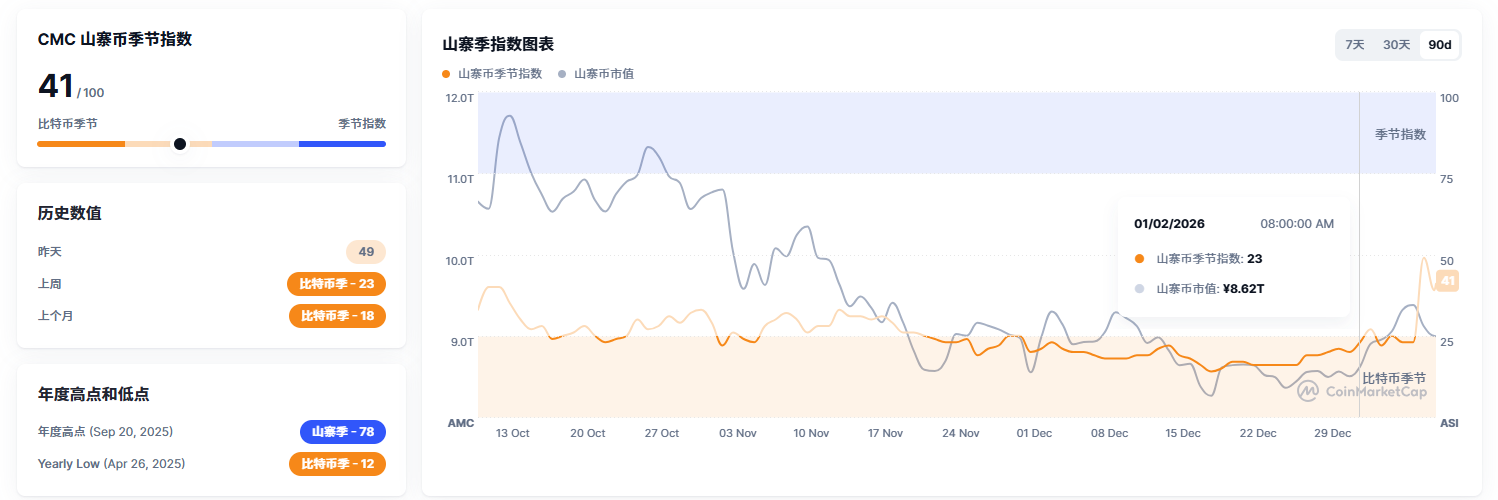Select the 90d chart range
Viewport: 1498px width, 500px height.
(x=1440, y=45)
